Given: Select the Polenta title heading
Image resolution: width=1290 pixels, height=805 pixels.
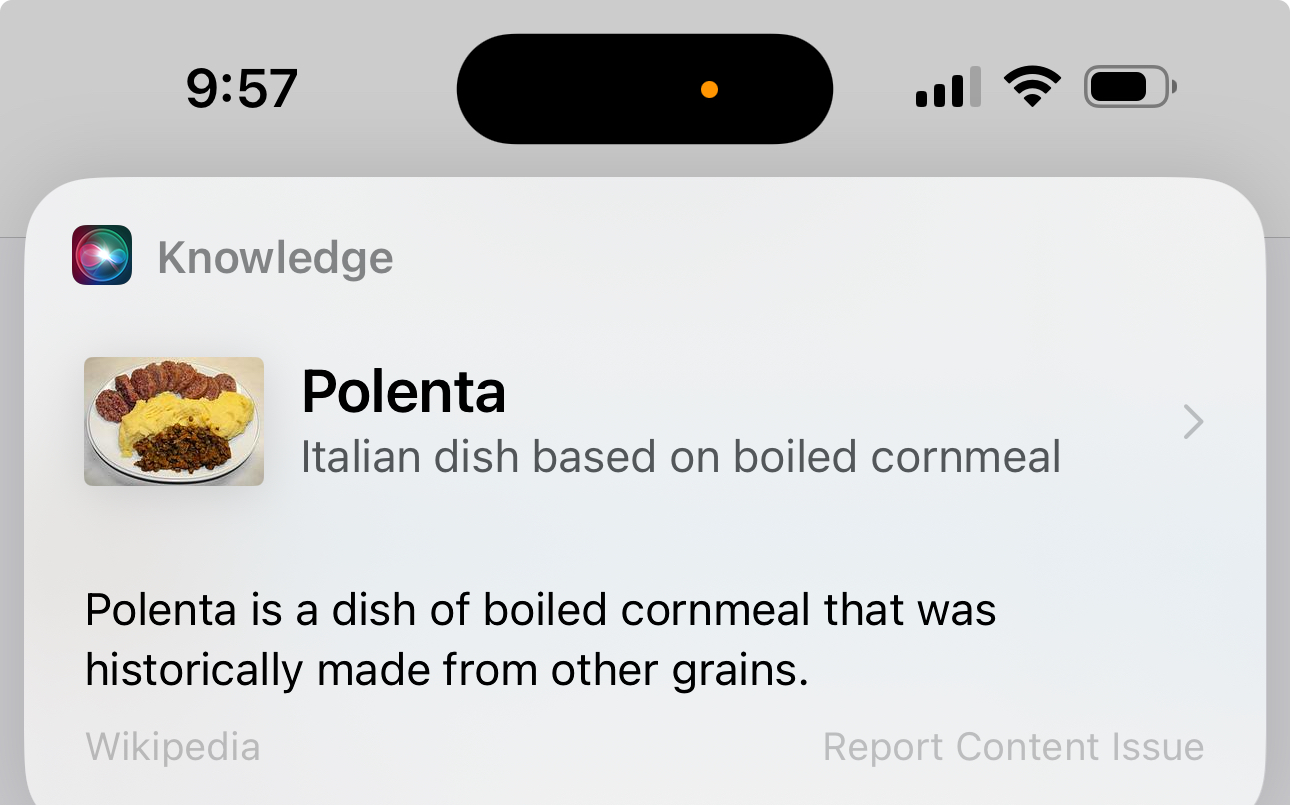Looking at the screenshot, I should (x=404, y=391).
